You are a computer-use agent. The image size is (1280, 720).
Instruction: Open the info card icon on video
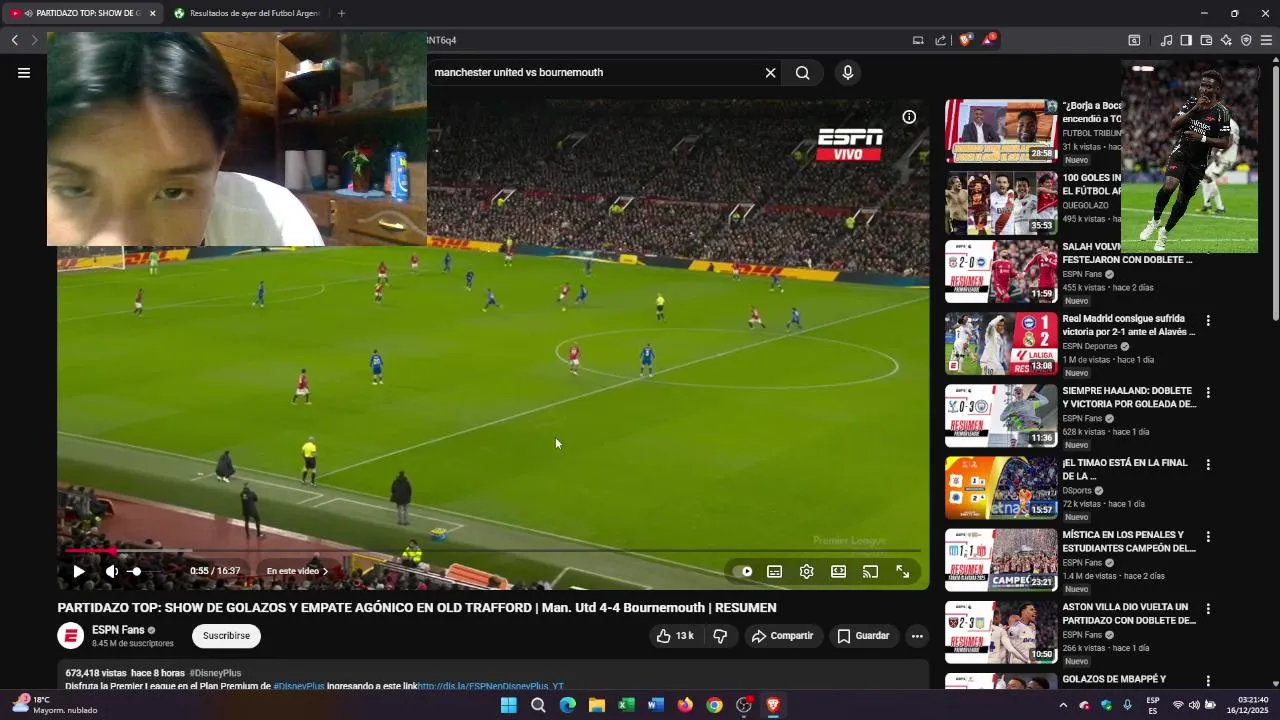(x=909, y=117)
